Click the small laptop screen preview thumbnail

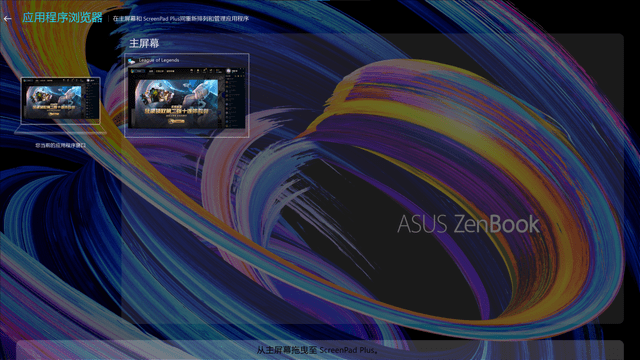tap(60, 100)
